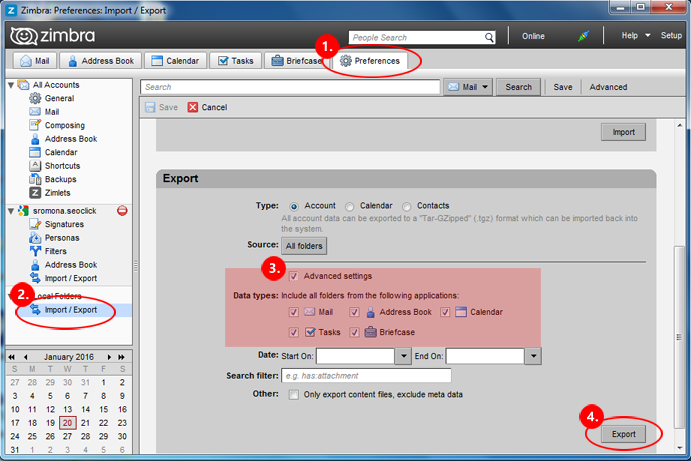Viewport: 691px width, 461px height.
Task: Select the Account export type radio
Action: pyautogui.click(x=294, y=206)
